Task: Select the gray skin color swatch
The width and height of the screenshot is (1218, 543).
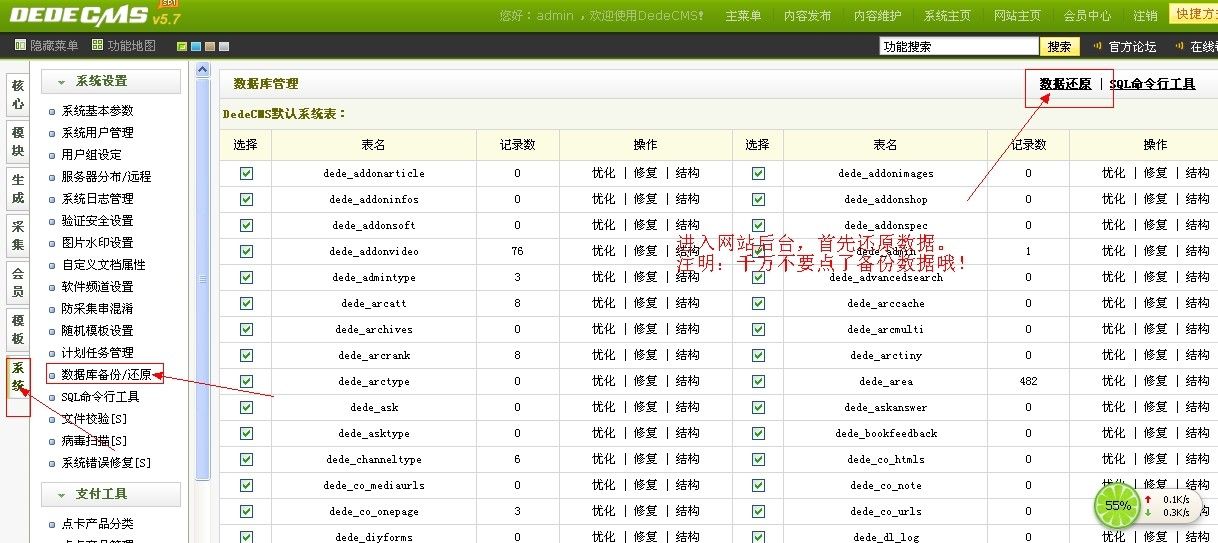Action: click(x=223, y=47)
